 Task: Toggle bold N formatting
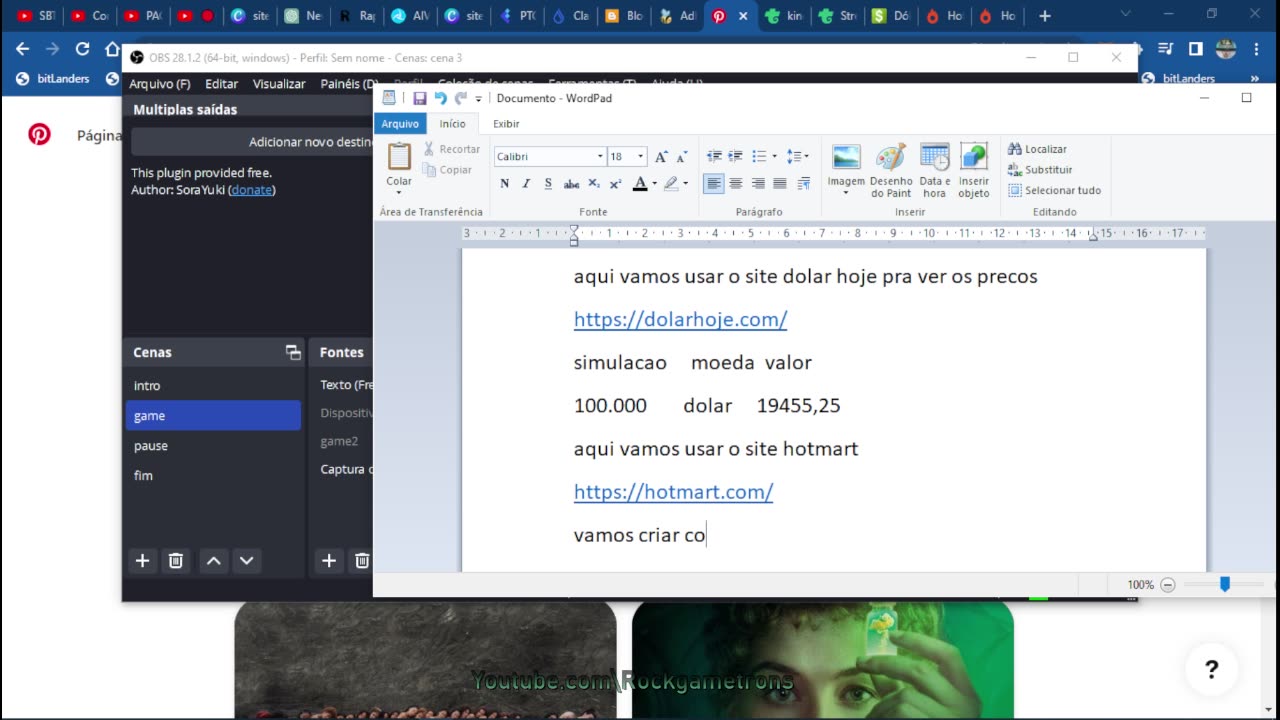click(504, 184)
